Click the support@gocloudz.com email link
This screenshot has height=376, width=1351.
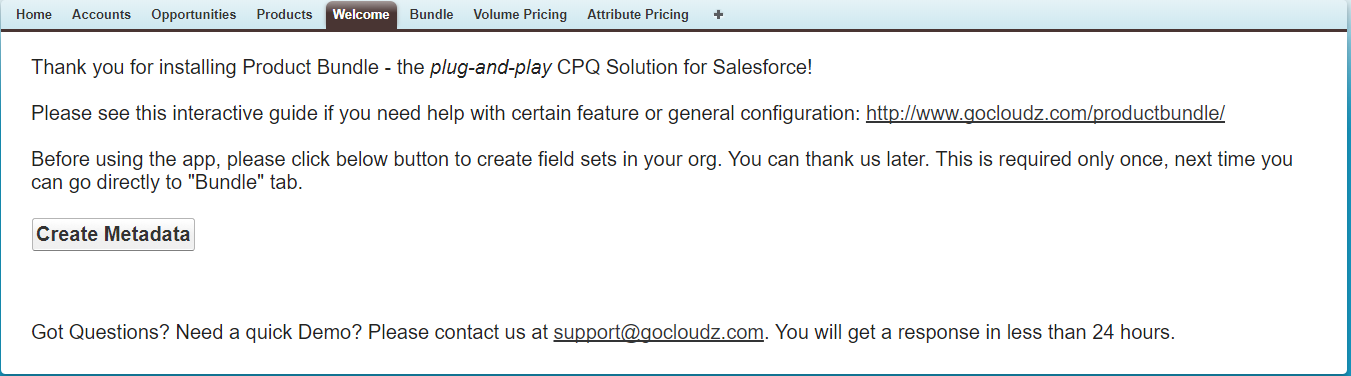point(659,332)
